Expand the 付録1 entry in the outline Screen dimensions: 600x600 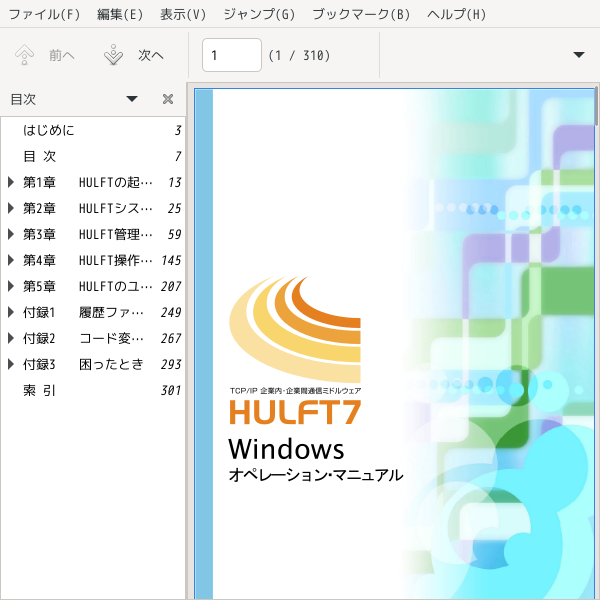(x=11, y=312)
